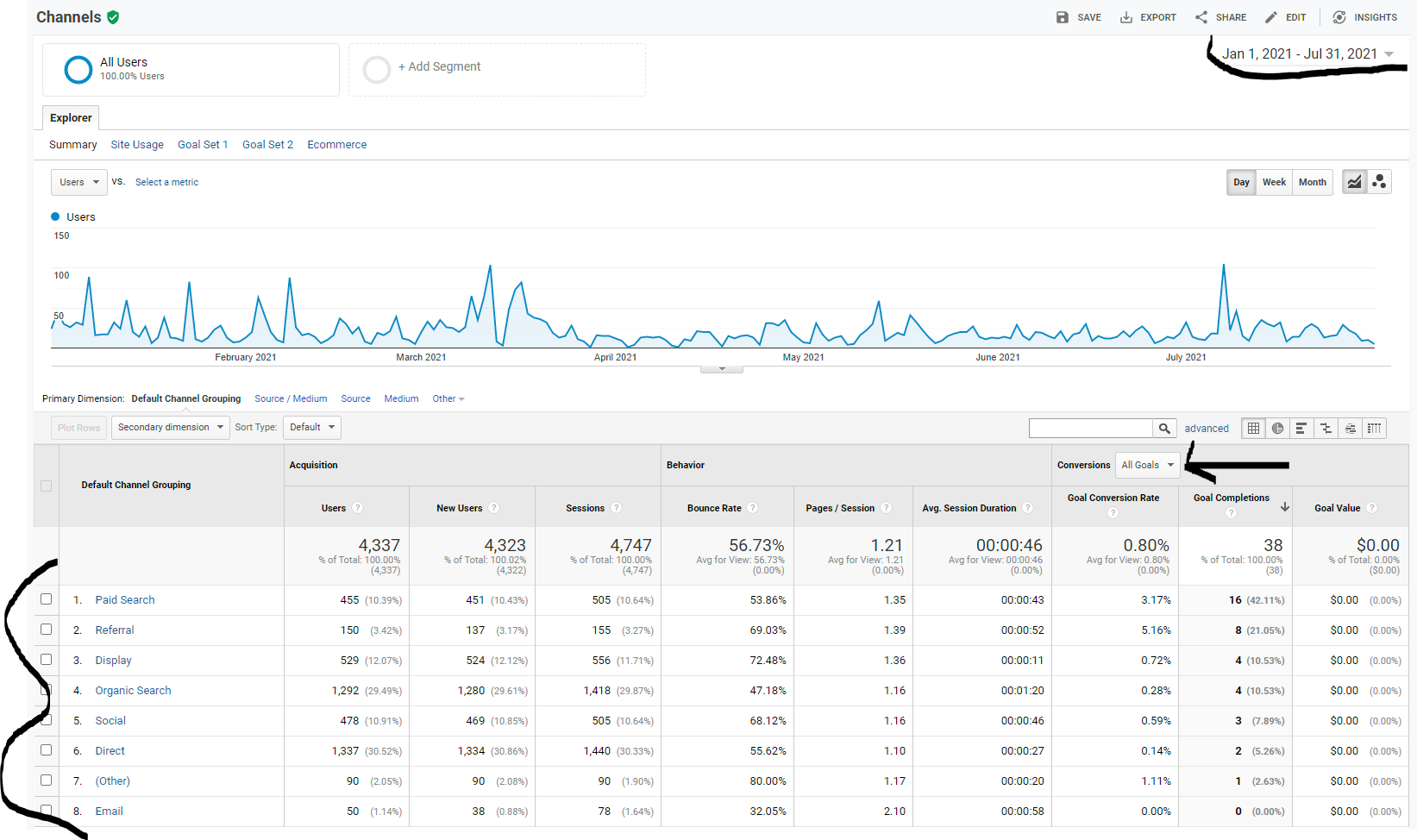The width and height of the screenshot is (1417, 840).
Task: Click the table search magnifier icon
Action: coord(1164,428)
